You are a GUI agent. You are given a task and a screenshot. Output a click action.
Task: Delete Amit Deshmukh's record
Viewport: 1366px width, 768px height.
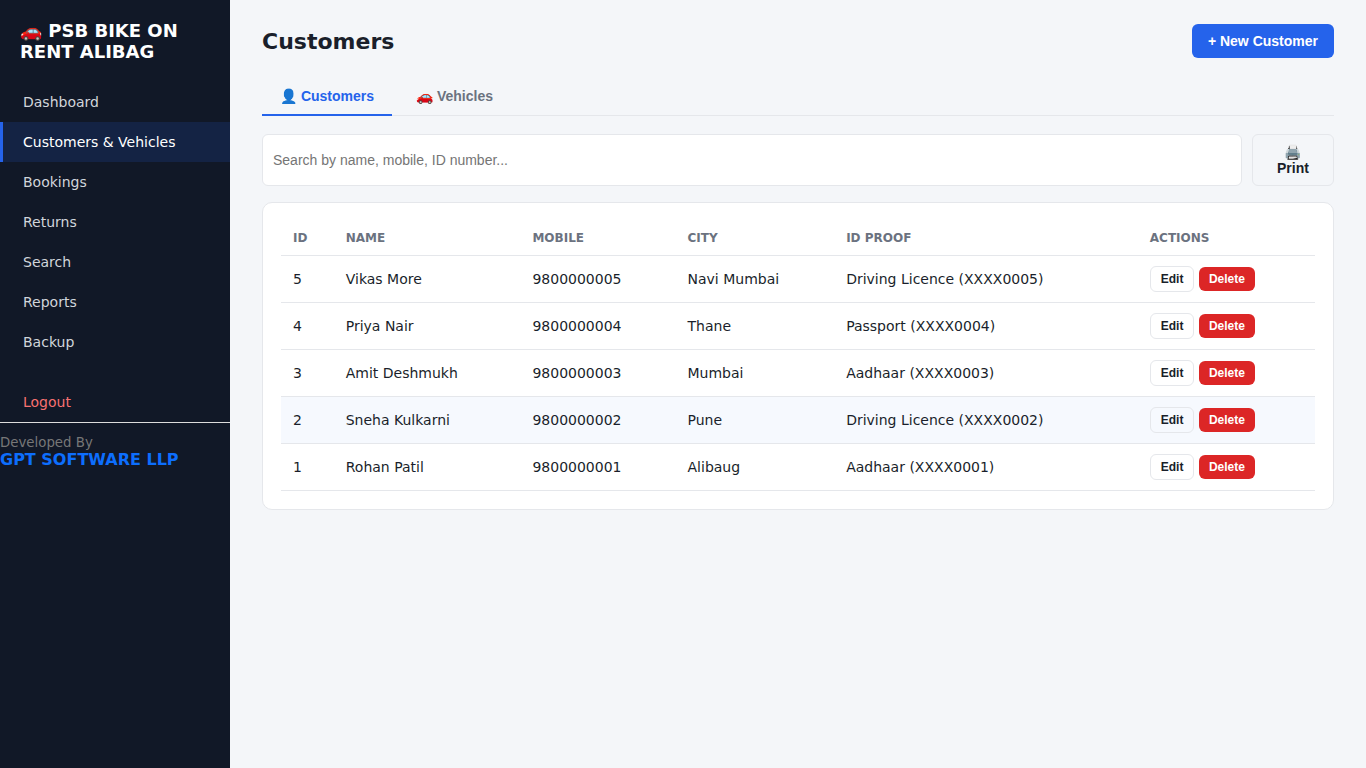tap(1227, 373)
